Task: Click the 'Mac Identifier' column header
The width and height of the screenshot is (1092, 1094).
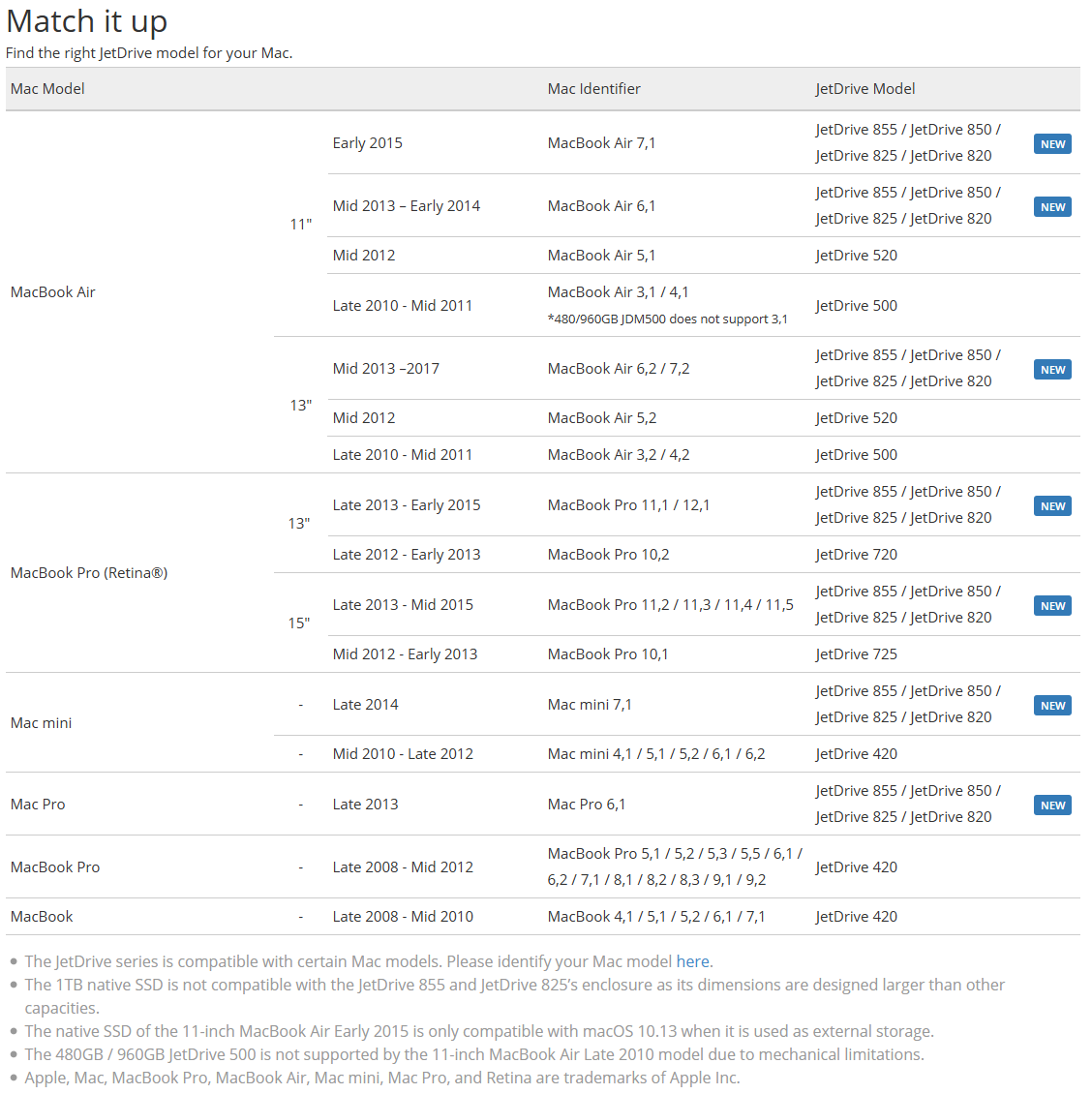Action: (593, 89)
